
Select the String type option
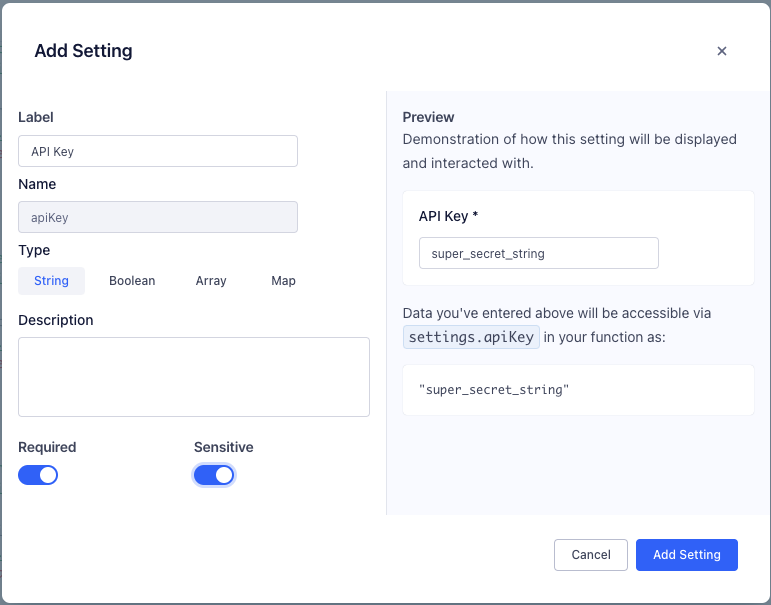51,281
